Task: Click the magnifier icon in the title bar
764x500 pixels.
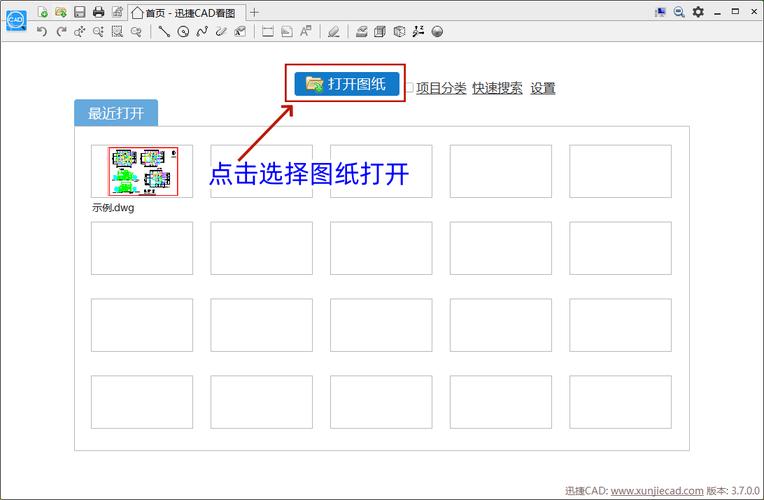Action: point(679,12)
